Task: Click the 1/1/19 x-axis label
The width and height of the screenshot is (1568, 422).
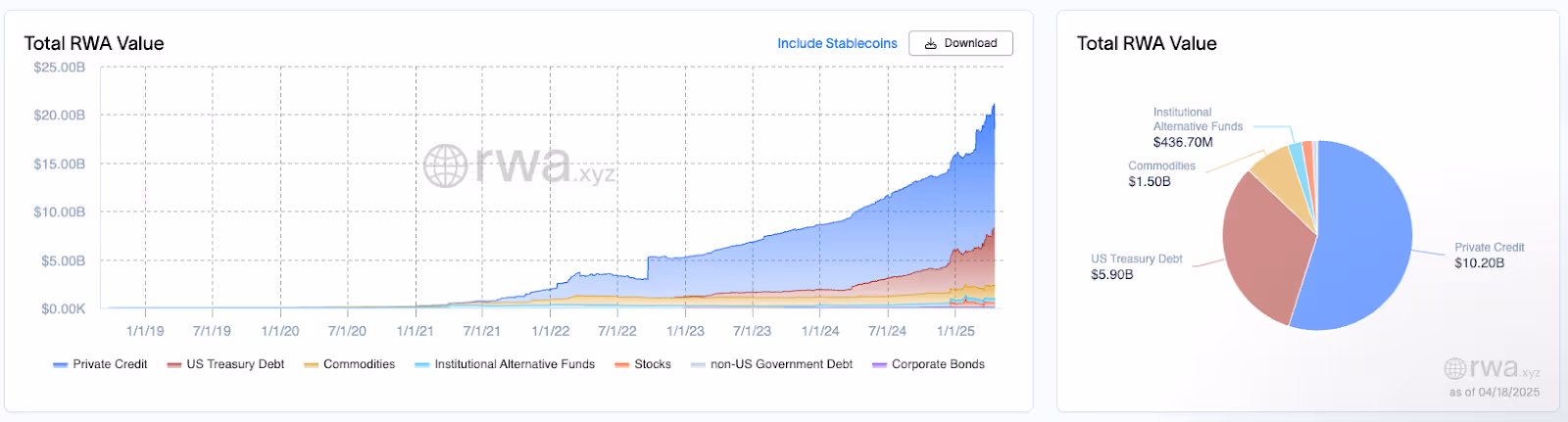Action: click(x=145, y=331)
